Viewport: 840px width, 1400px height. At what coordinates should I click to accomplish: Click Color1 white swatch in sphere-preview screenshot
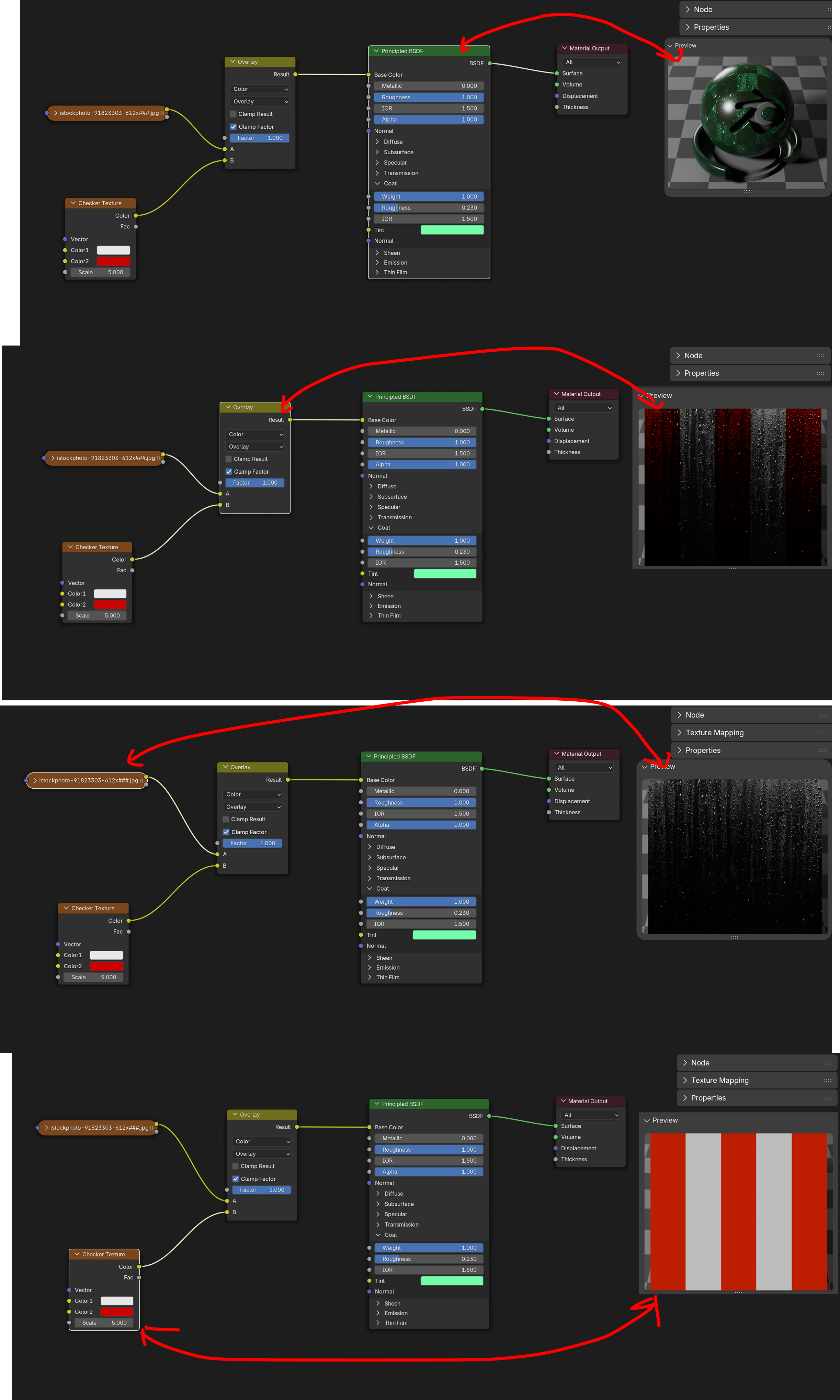[113, 250]
